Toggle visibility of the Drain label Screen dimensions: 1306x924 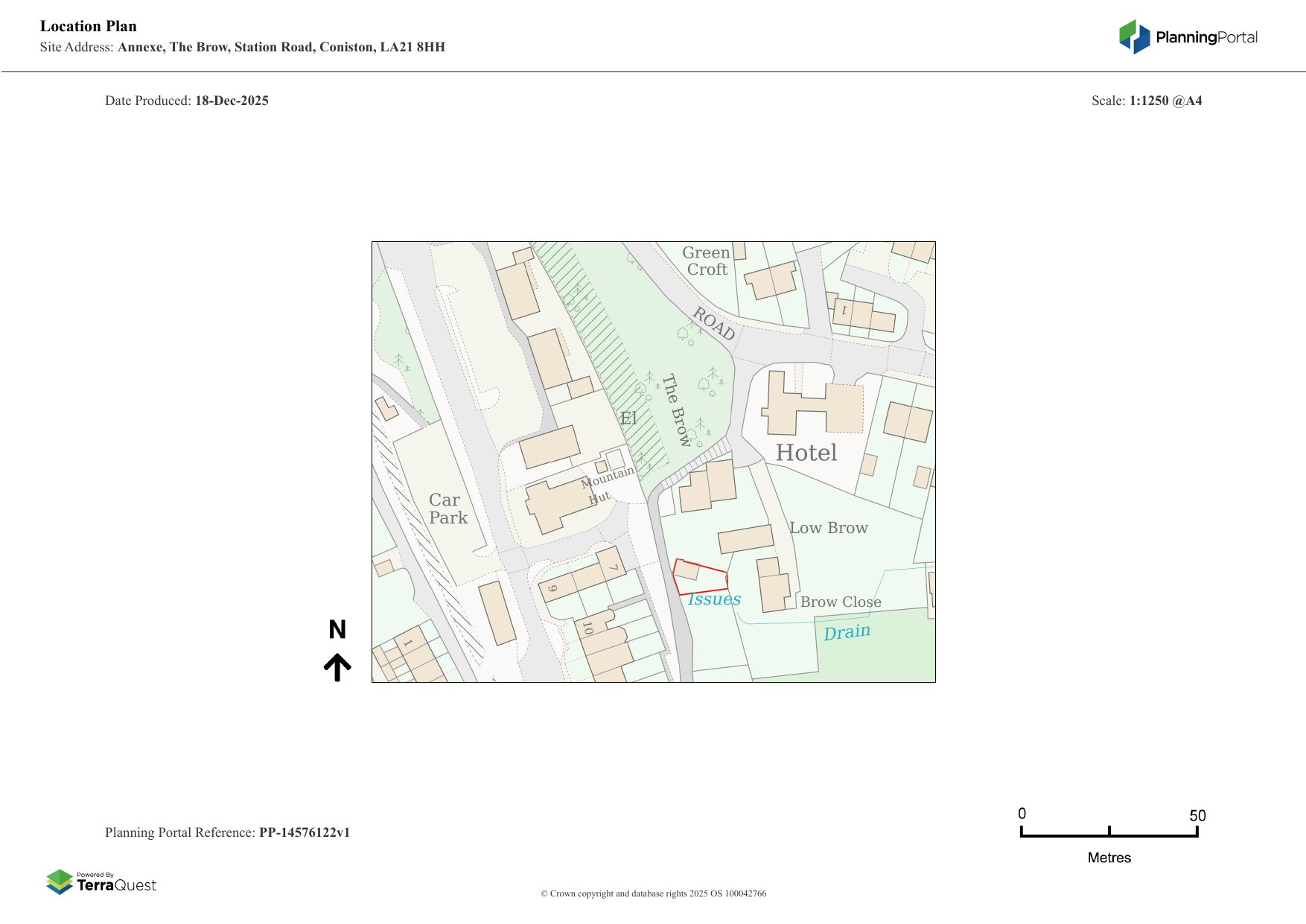click(x=847, y=631)
